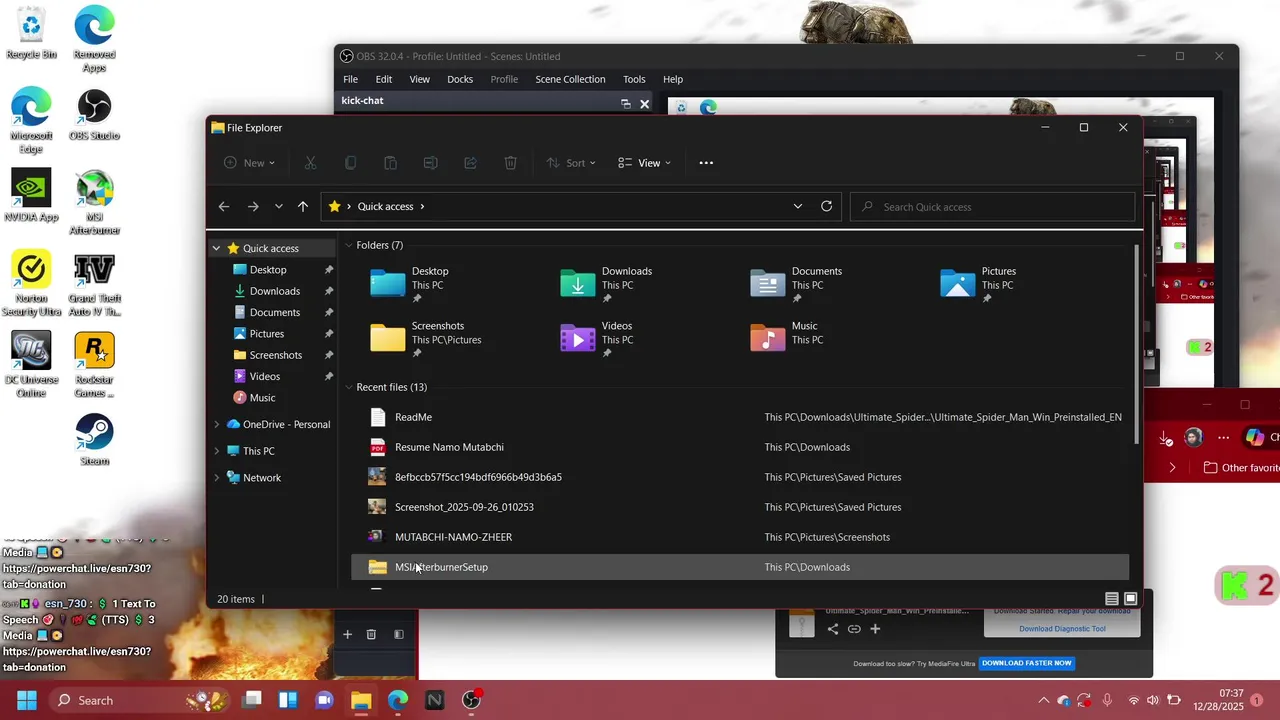Open the Microsoft Edge desktop shortcut

31,121
